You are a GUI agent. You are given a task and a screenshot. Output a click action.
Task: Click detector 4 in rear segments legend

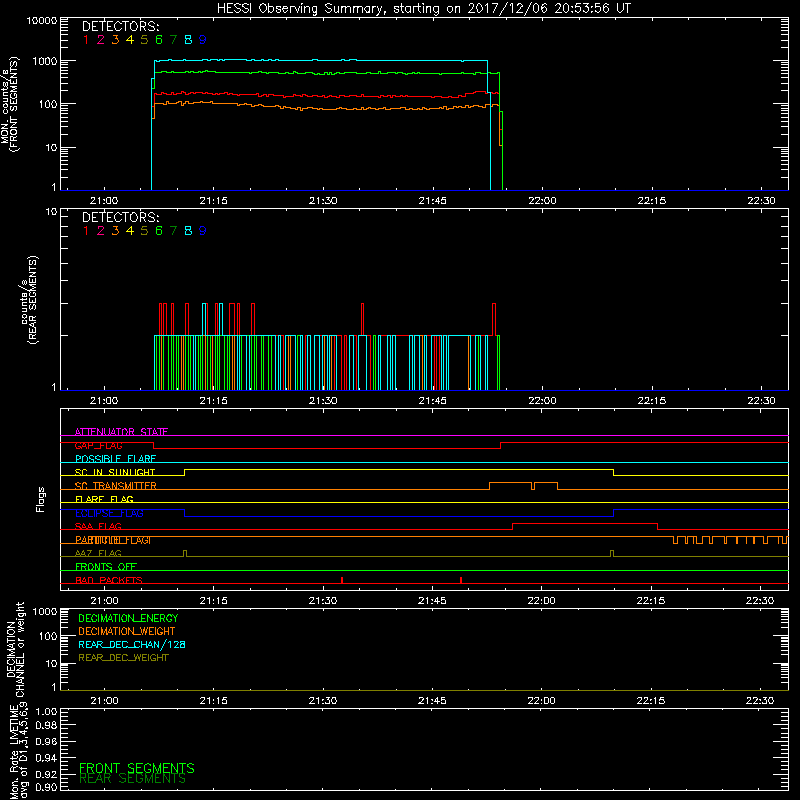[x=130, y=231]
